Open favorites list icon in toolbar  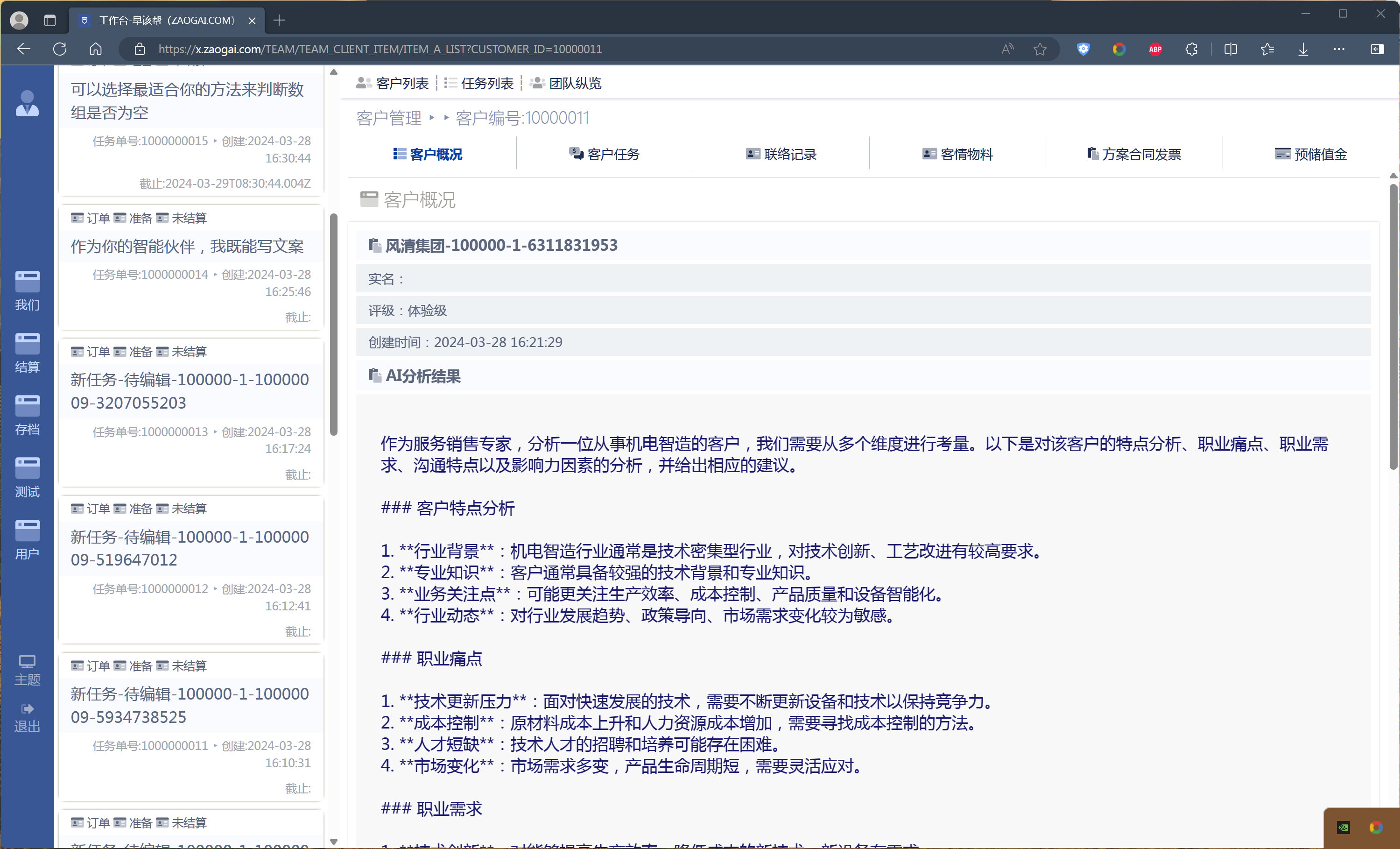[x=1267, y=49]
